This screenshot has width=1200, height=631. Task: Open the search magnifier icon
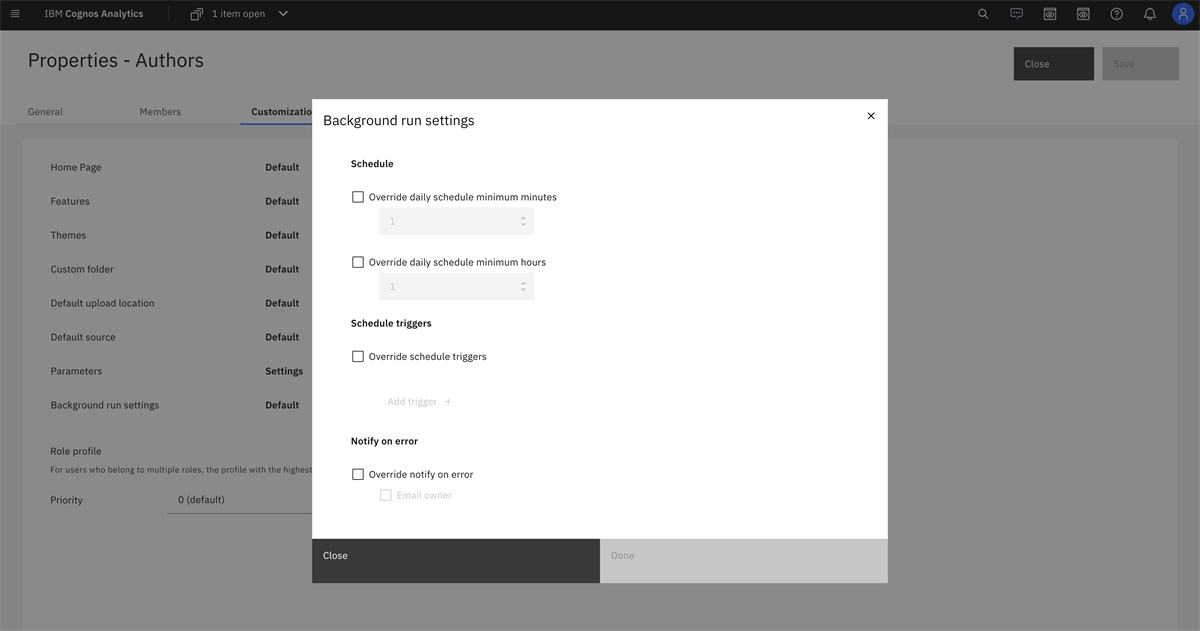(x=983, y=14)
